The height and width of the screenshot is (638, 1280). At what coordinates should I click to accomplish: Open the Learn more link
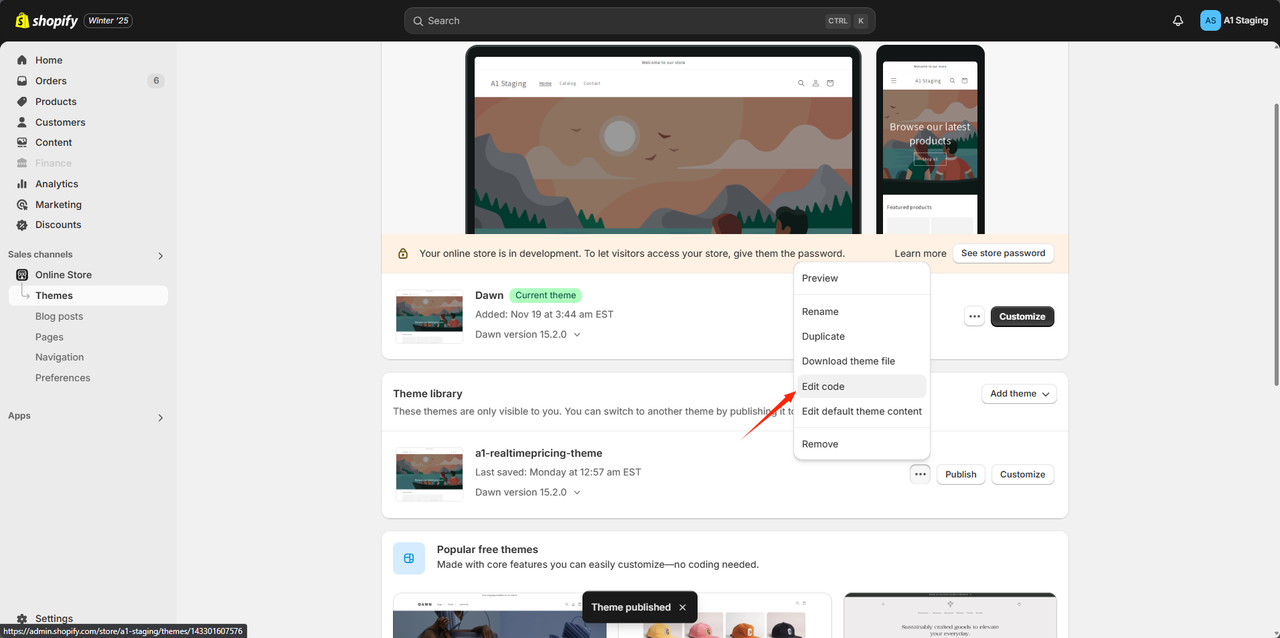pyautogui.click(x=920, y=254)
